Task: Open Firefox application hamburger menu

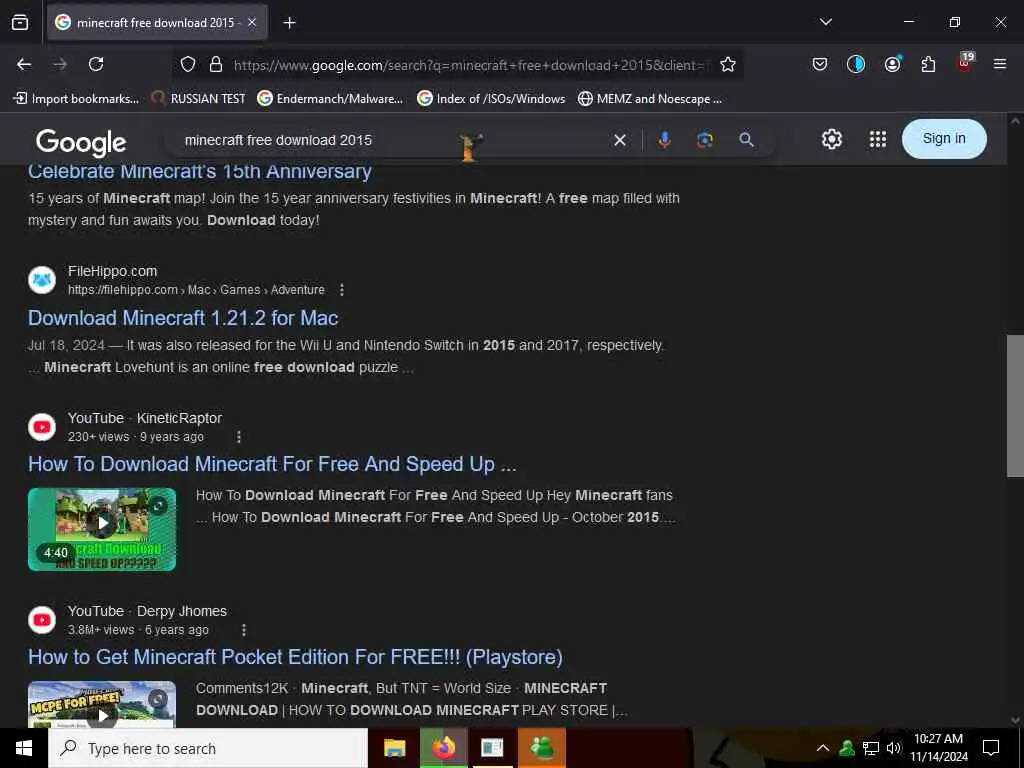Action: click(1000, 64)
